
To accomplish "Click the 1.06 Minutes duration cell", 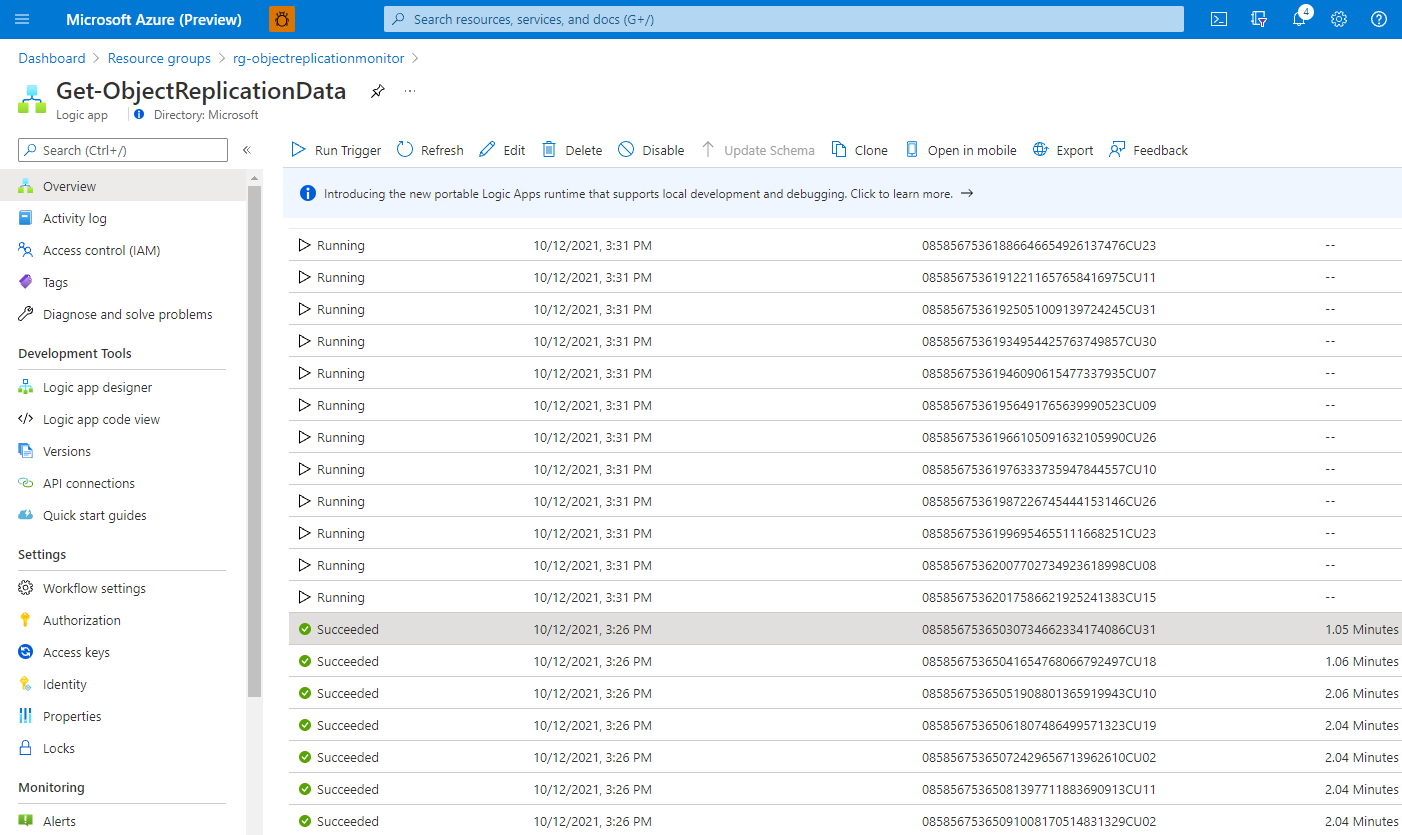I will (x=1361, y=661).
